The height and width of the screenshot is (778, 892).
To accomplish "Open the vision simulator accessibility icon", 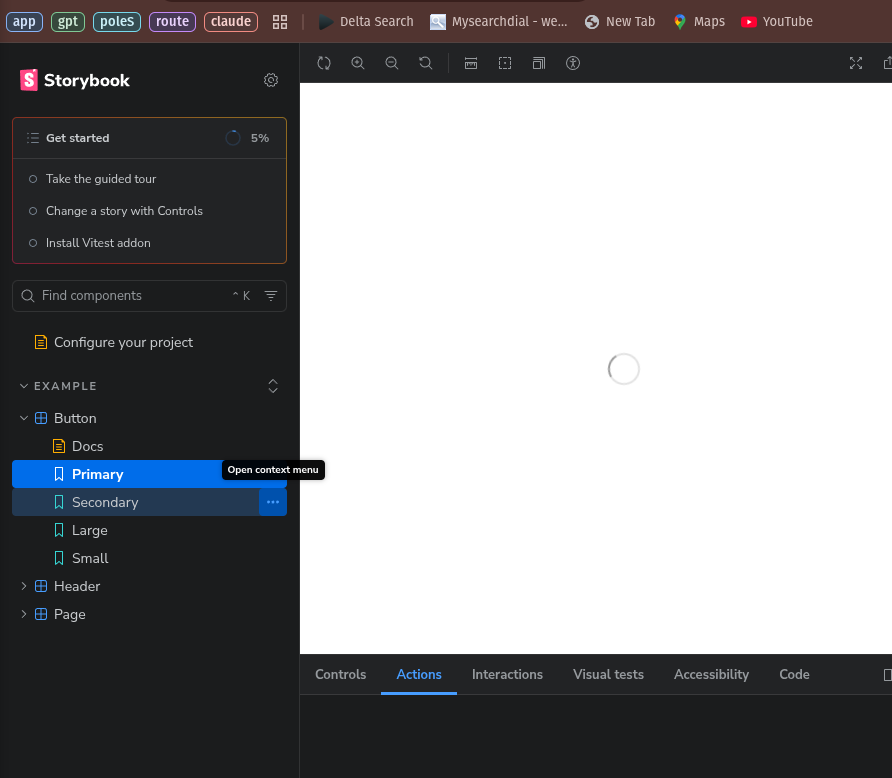I will point(573,63).
